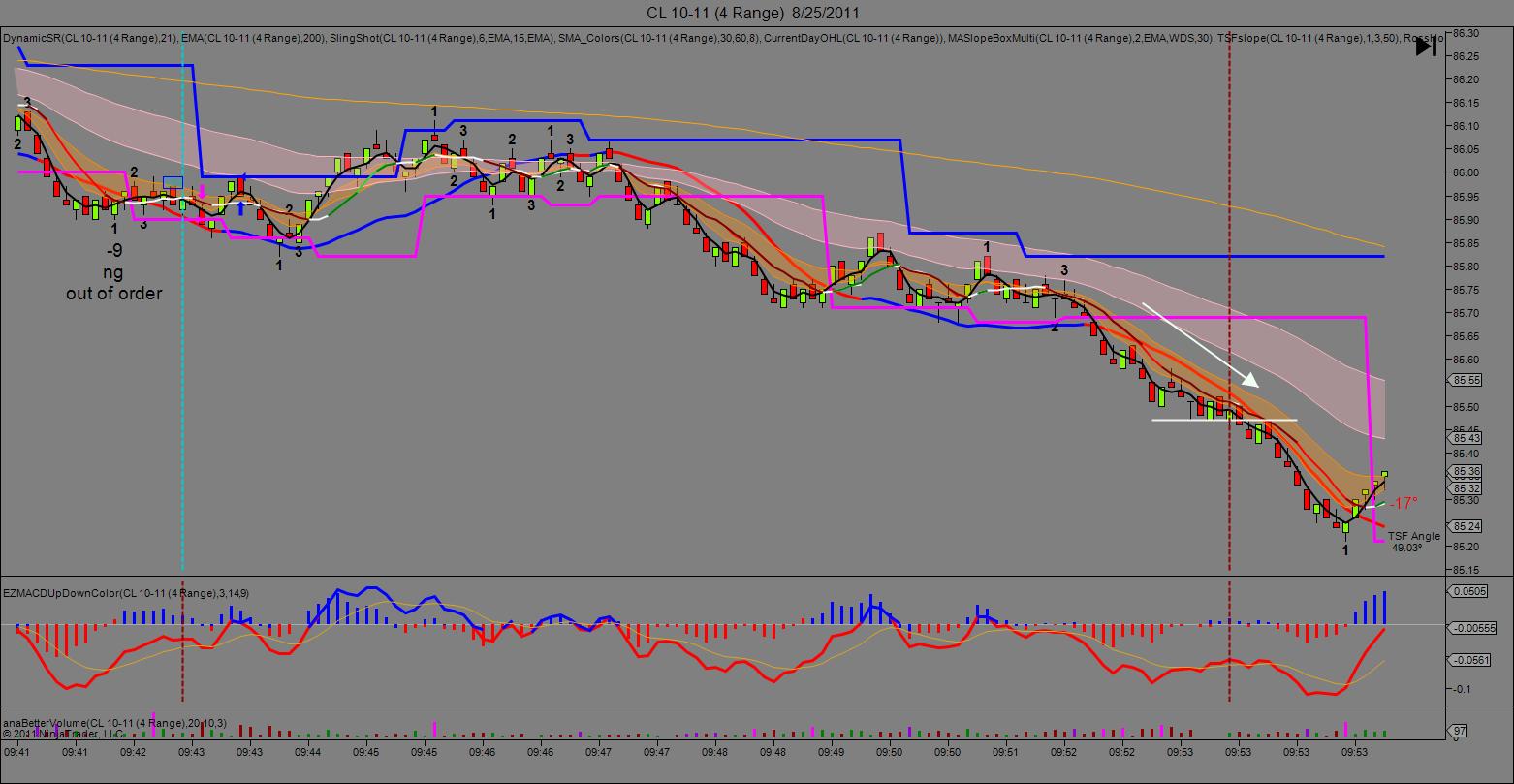Select the EZMACDUpDownColor panel label
This screenshot has width=1514, height=784.
pos(126,592)
